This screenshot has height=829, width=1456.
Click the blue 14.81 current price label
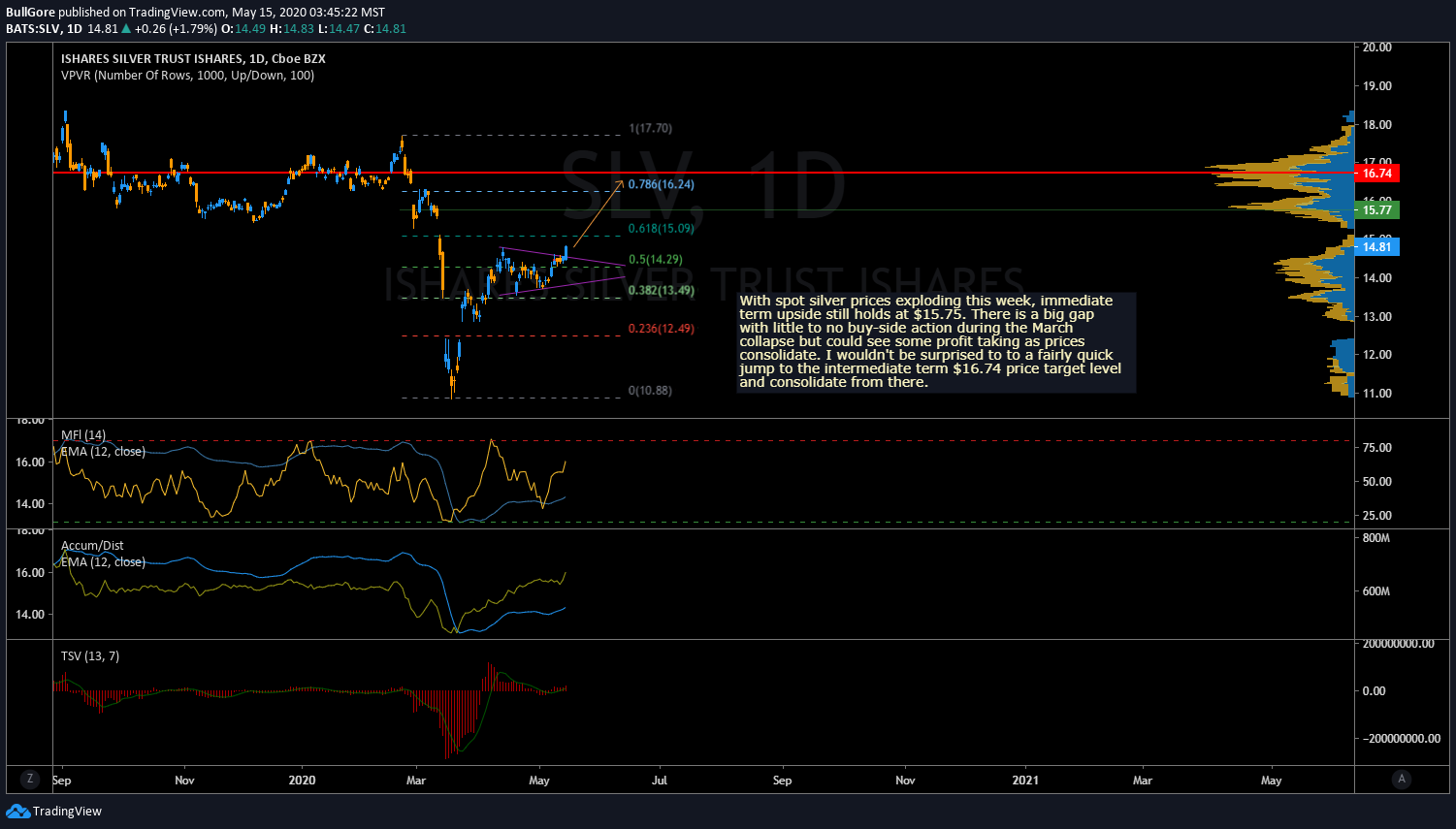point(1376,247)
